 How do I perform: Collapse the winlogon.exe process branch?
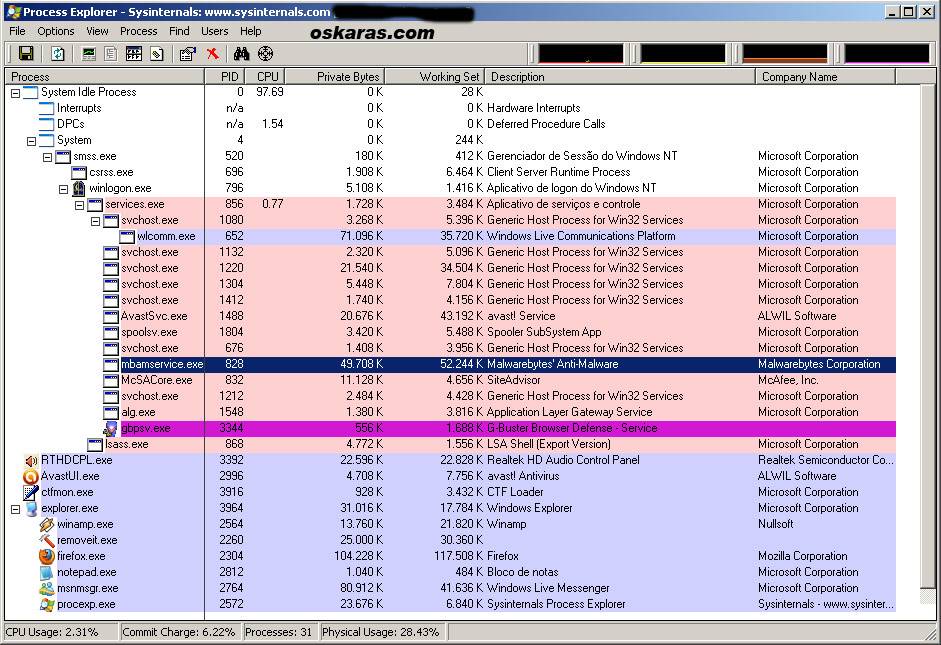pos(63,189)
